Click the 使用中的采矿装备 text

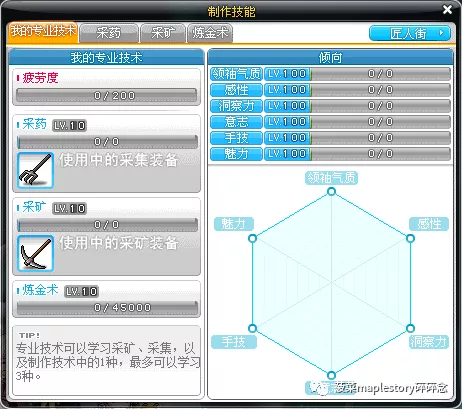119,243
